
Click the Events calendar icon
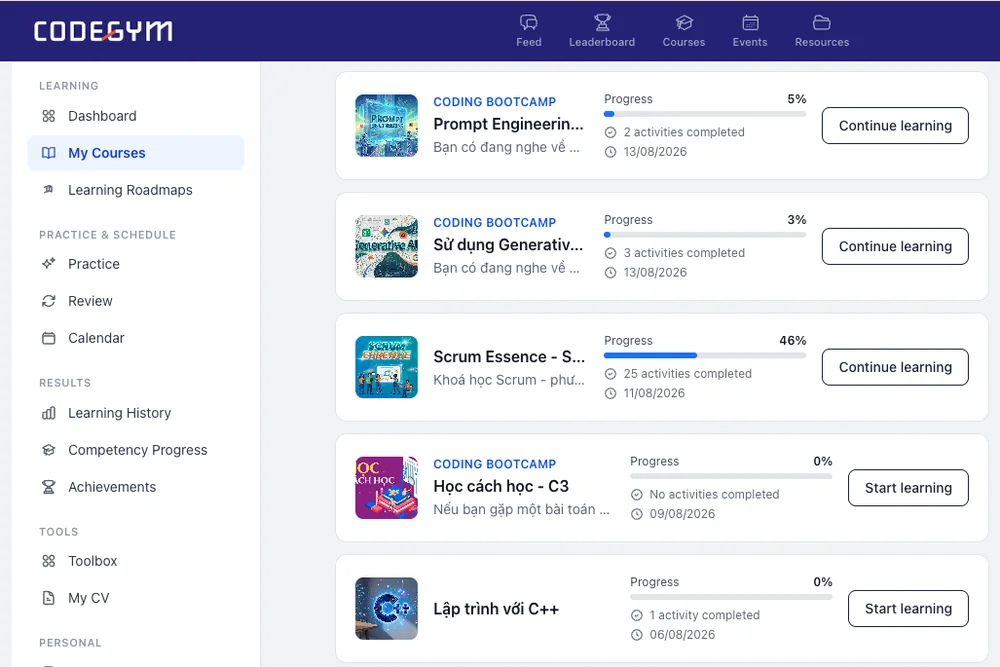[750, 22]
